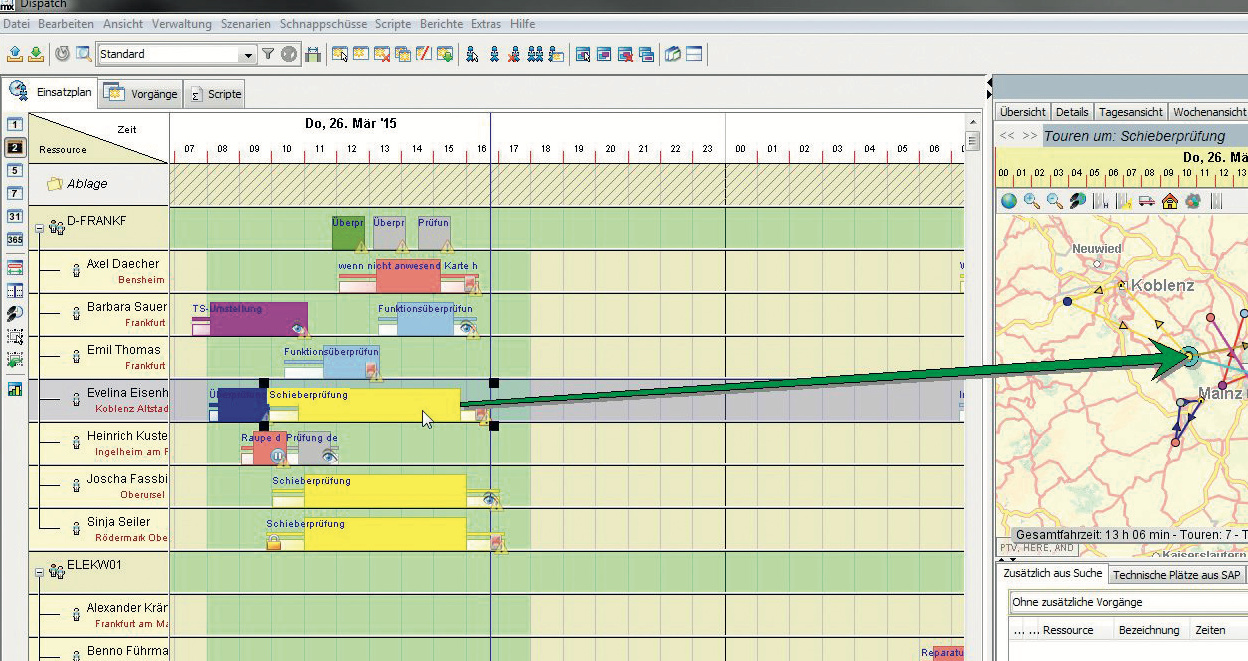Click the house icon on map toolbar
This screenshot has height=661, width=1248.
(x=1170, y=201)
